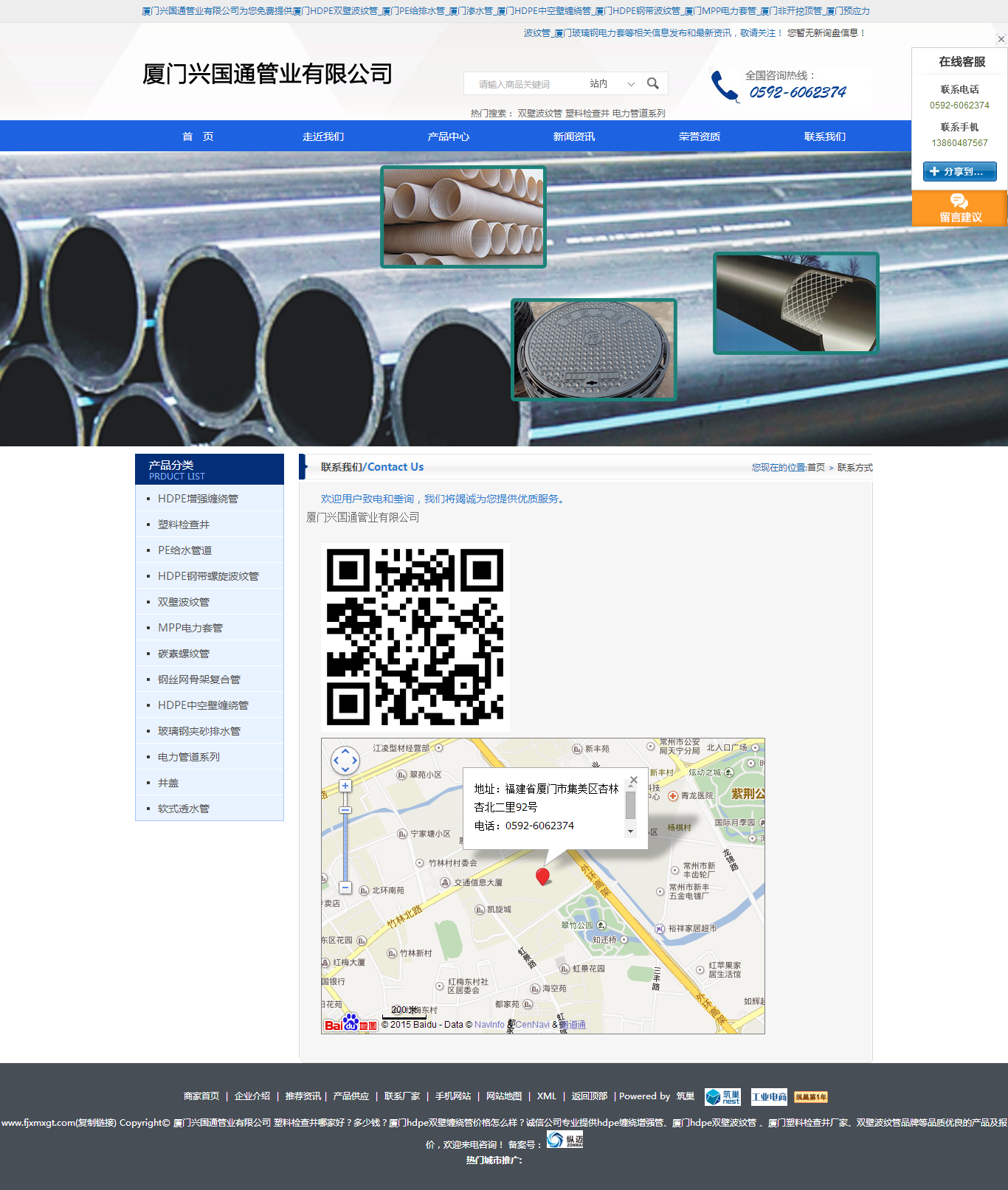
Task: Click hot search term 双壁波纹管
Action: (x=539, y=114)
